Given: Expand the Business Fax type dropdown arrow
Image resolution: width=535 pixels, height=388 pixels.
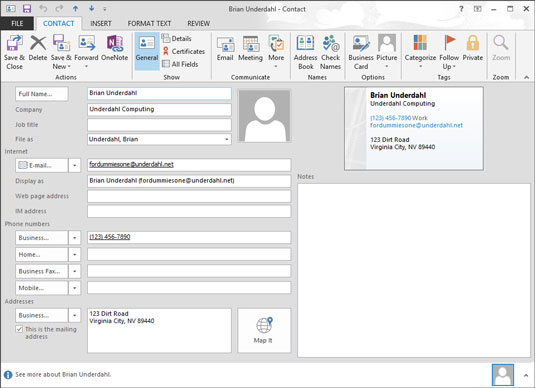Looking at the screenshot, I should click(x=74, y=271).
